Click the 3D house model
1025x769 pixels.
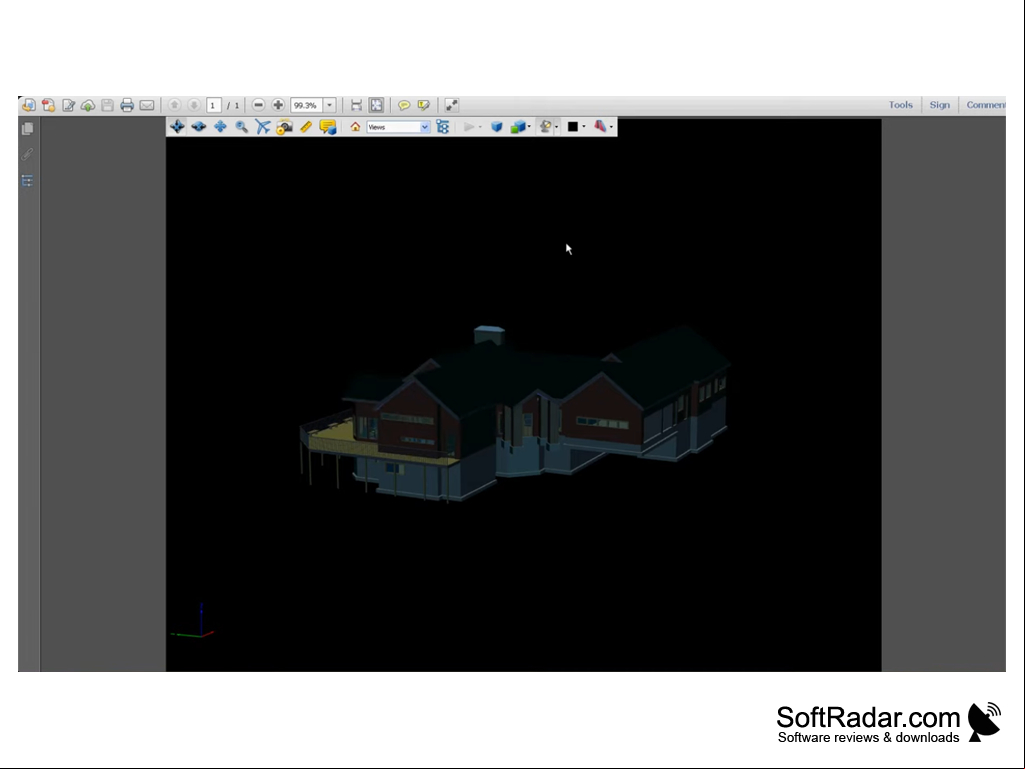(x=515, y=415)
